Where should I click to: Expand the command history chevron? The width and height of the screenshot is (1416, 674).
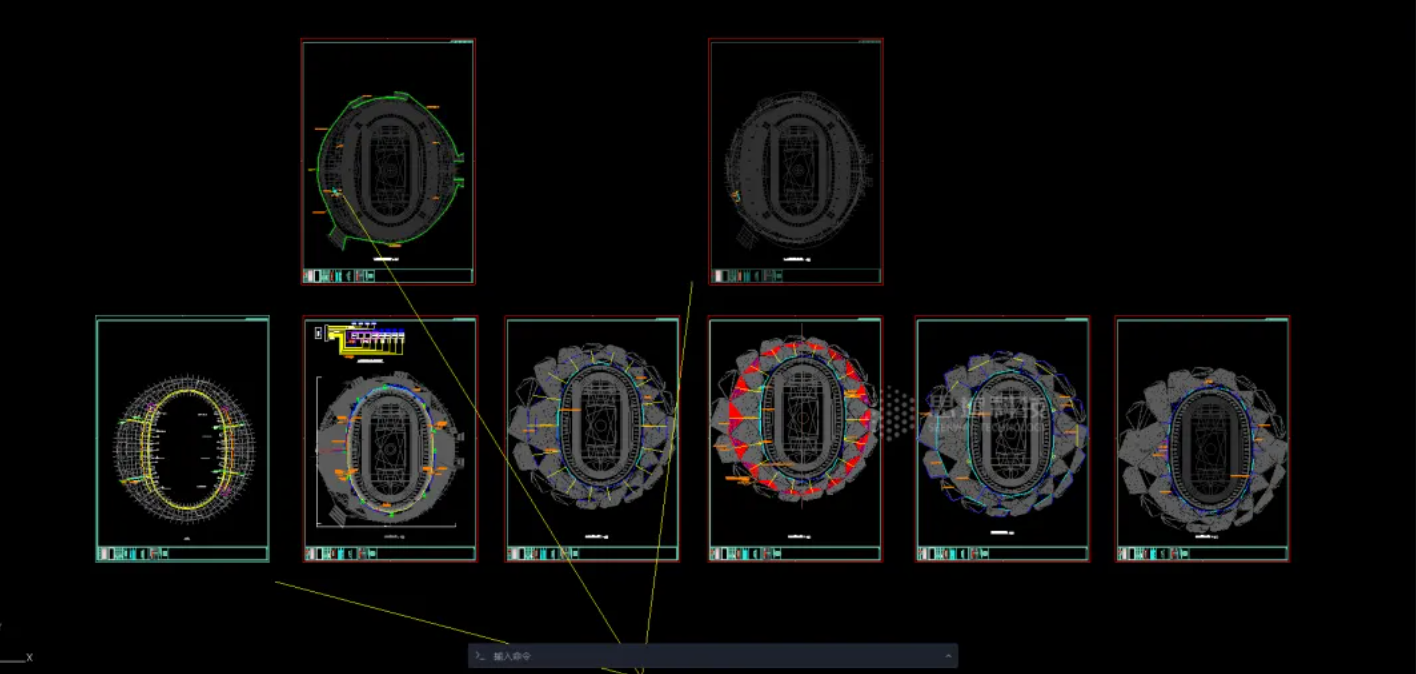point(948,656)
